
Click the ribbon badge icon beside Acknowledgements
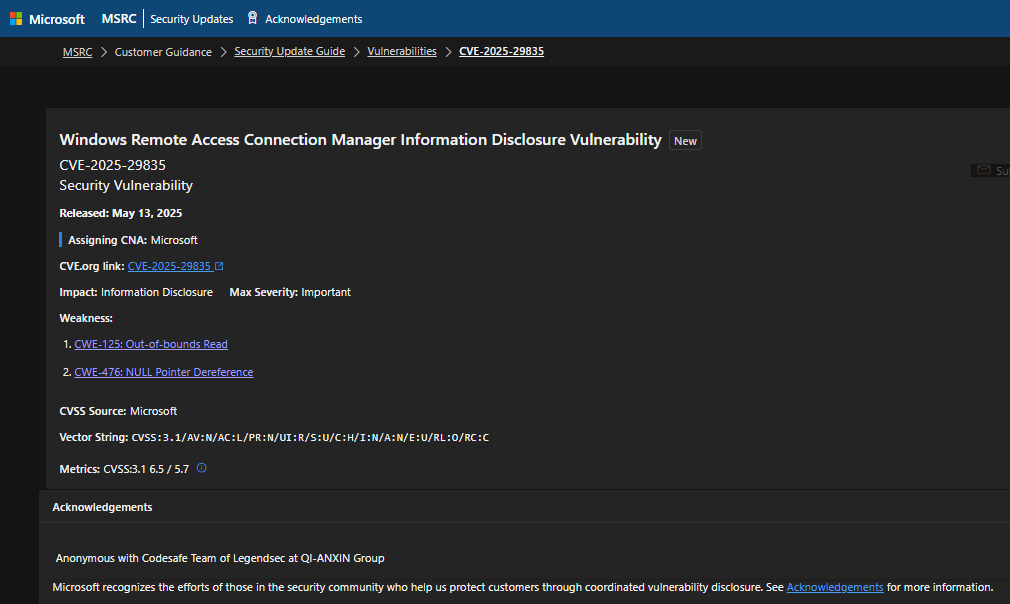coord(252,18)
